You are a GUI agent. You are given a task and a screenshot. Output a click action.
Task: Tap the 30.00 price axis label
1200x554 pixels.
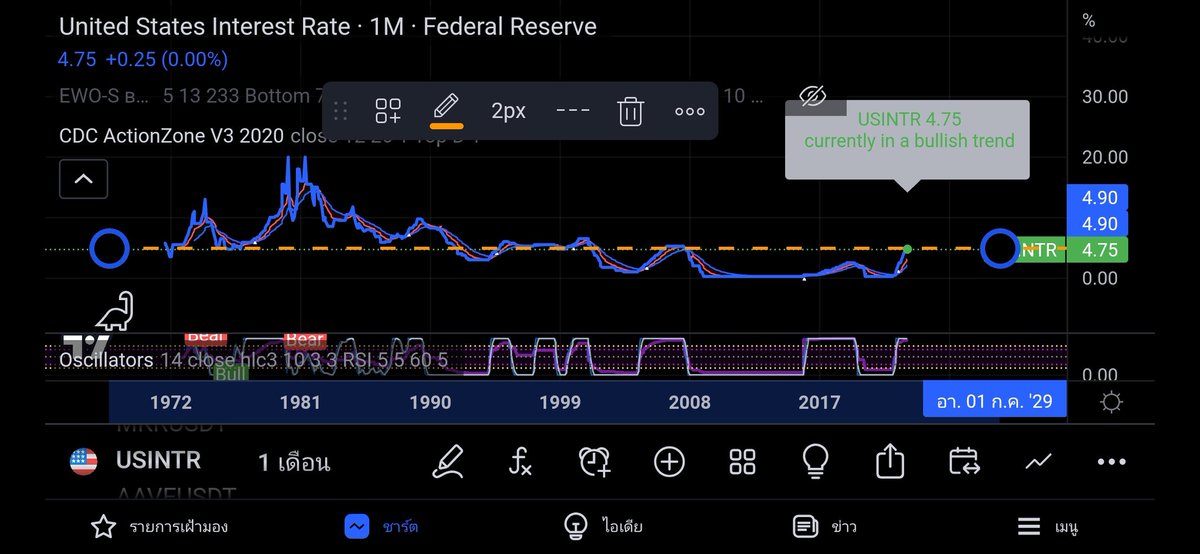(1104, 97)
